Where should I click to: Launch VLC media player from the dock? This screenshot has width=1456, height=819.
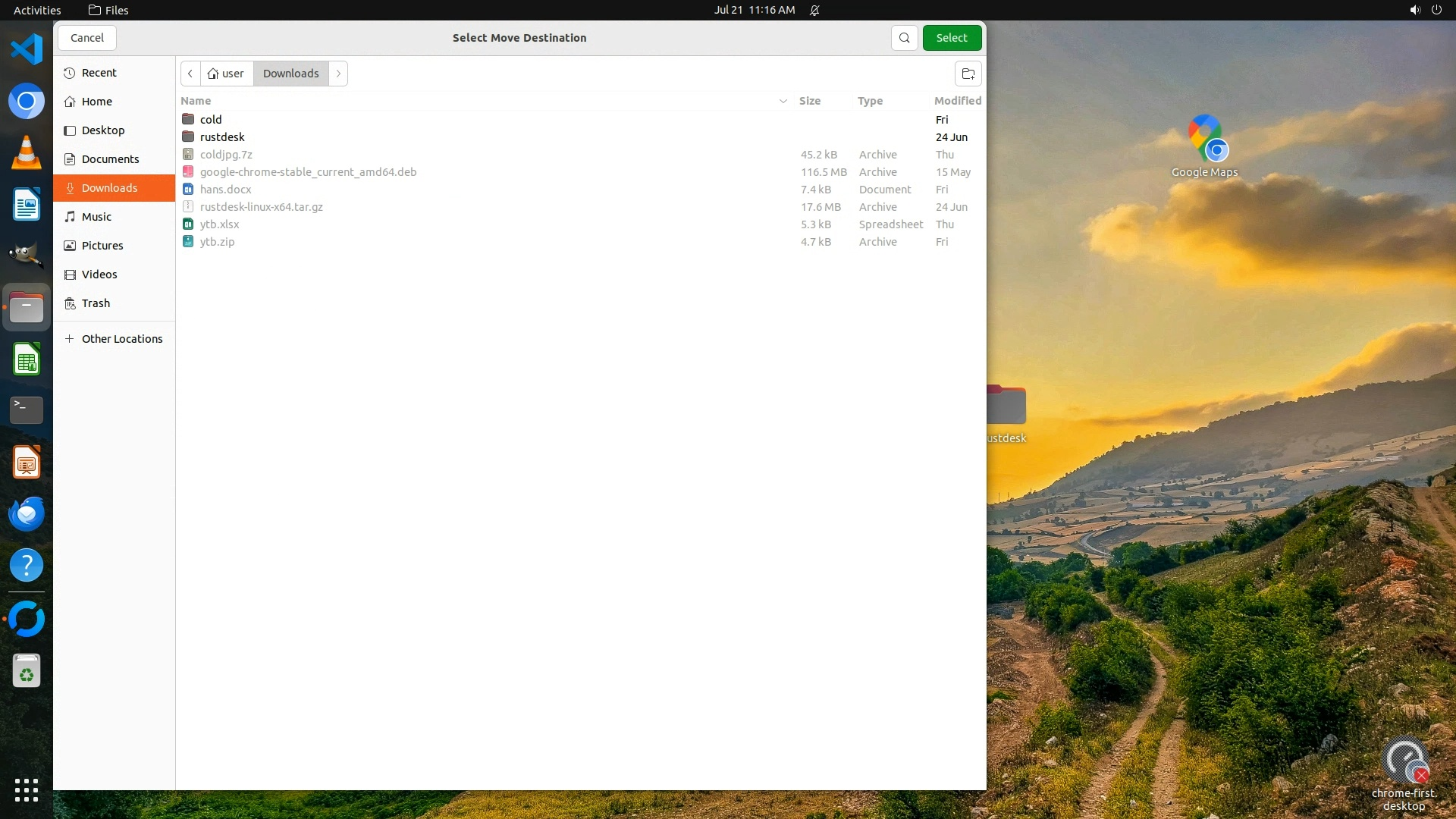tap(27, 153)
